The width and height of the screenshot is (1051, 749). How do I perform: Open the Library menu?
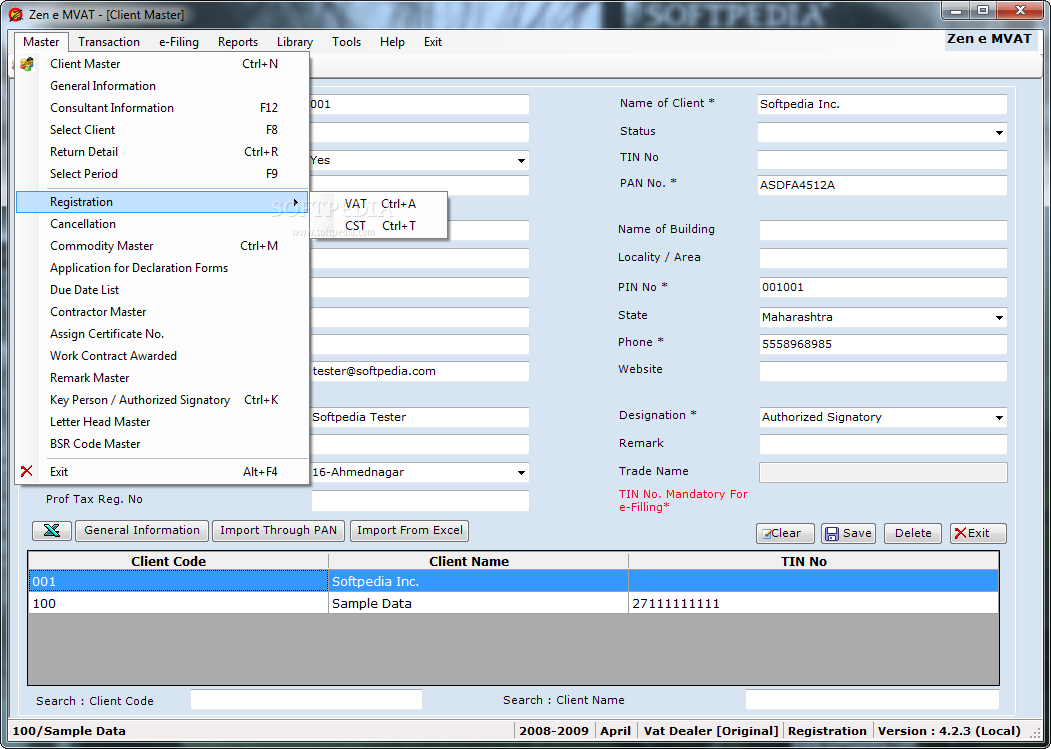pos(295,42)
